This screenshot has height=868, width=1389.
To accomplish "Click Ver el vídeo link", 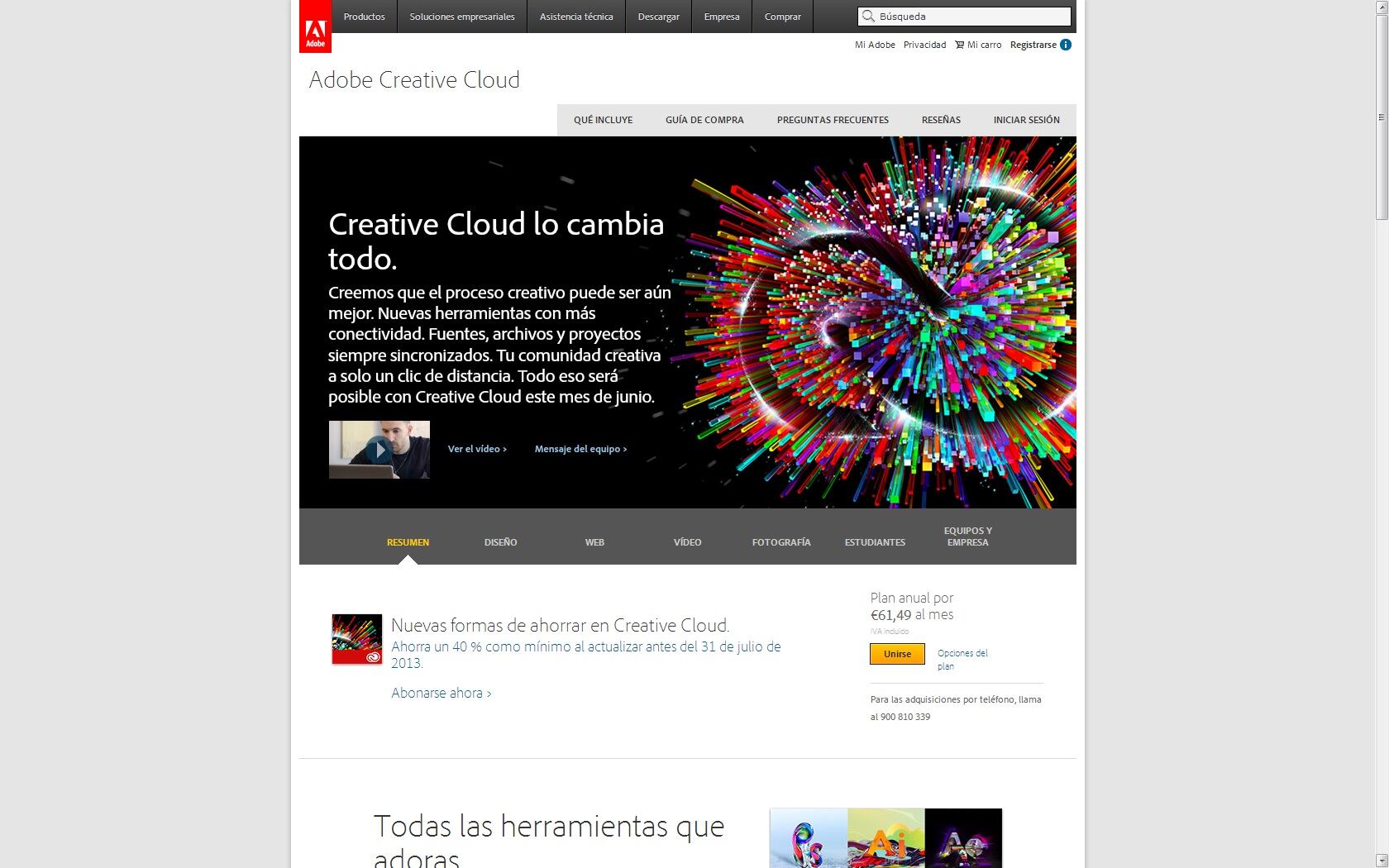I will click(x=477, y=449).
